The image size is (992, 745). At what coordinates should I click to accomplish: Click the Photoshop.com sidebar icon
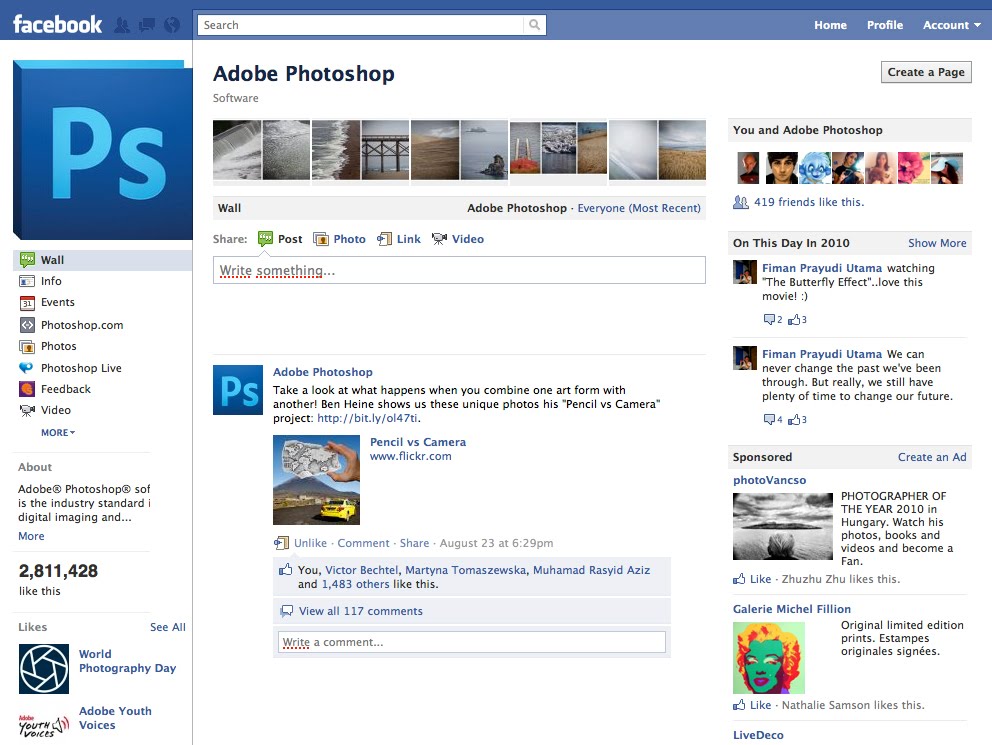tap(27, 325)
